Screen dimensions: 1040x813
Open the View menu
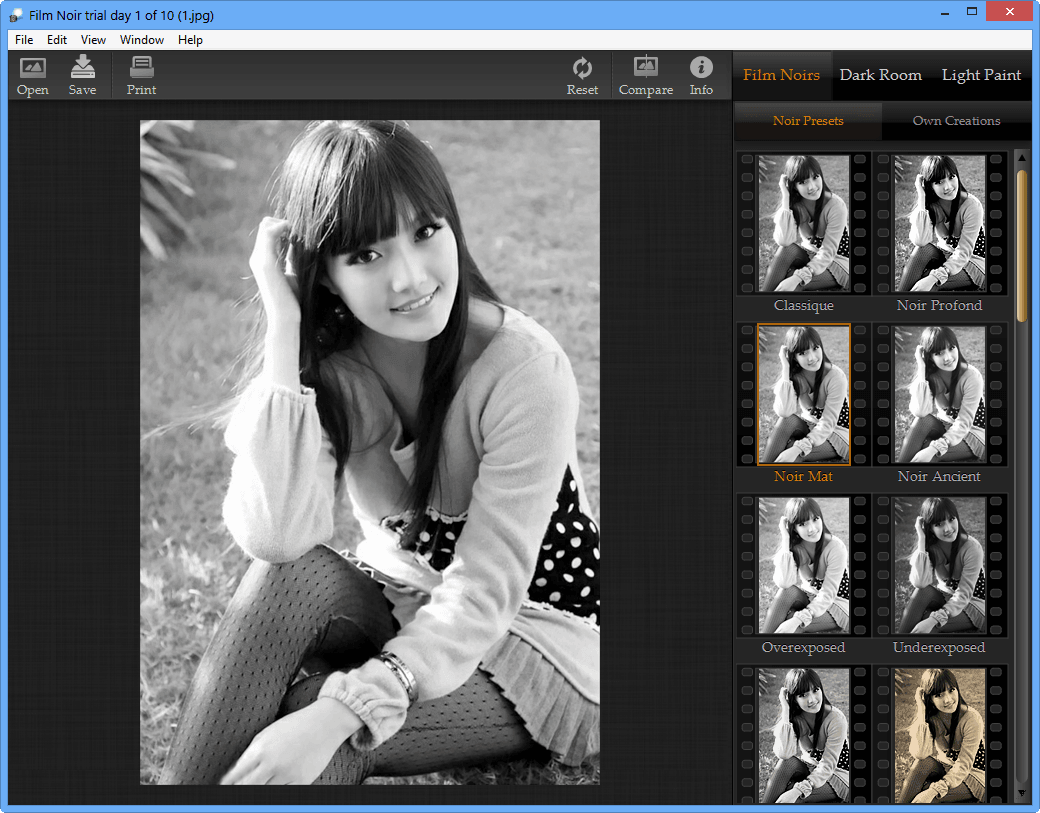pyautogui.click(x=93, y=40)
